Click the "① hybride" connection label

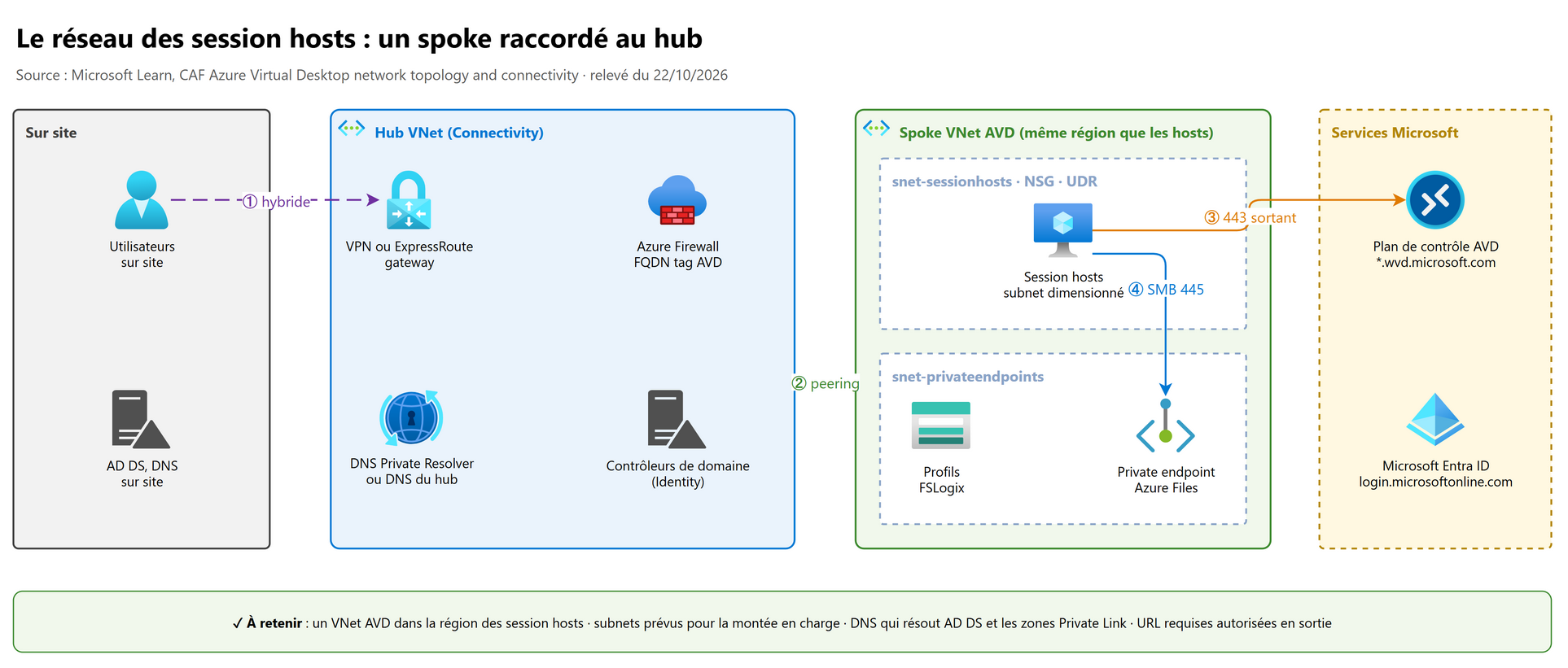tap(277, 201)
